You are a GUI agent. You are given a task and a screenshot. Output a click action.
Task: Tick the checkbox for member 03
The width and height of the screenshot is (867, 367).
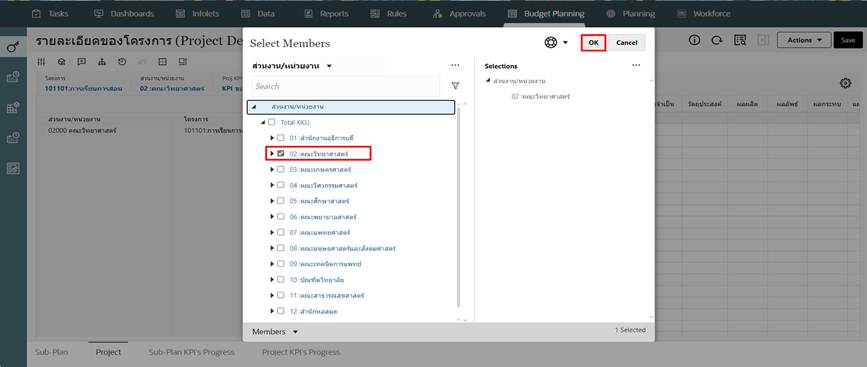281,169
